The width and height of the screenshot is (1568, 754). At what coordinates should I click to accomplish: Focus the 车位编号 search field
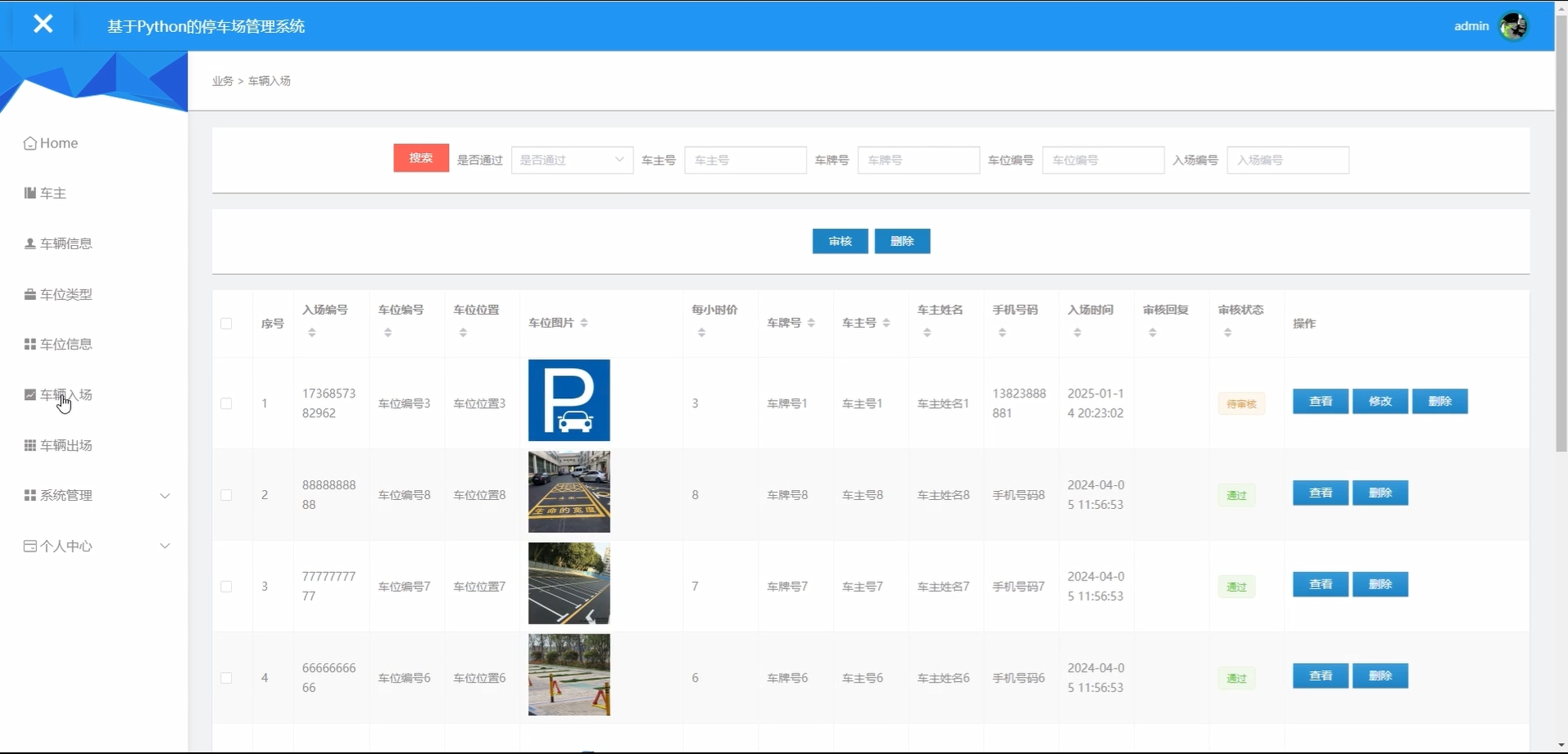pyautogui.click(x=1103, y=160)
